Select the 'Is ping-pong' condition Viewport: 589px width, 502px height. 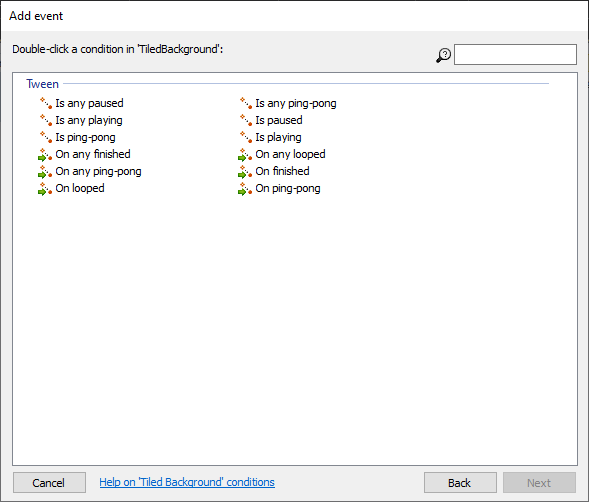pyautogui.click(x=85, y=138)
